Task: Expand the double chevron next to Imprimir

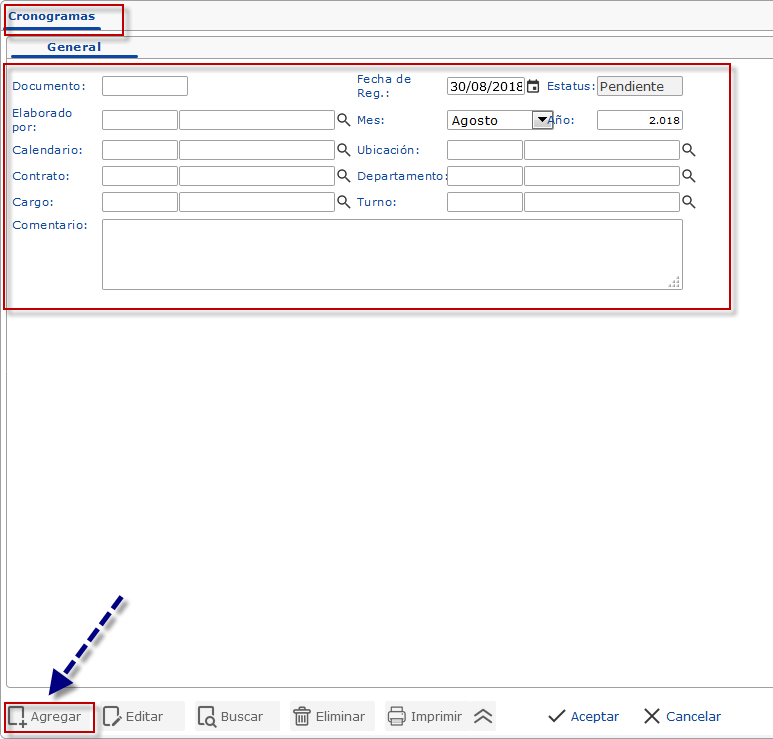Action: tap(483, 716)
